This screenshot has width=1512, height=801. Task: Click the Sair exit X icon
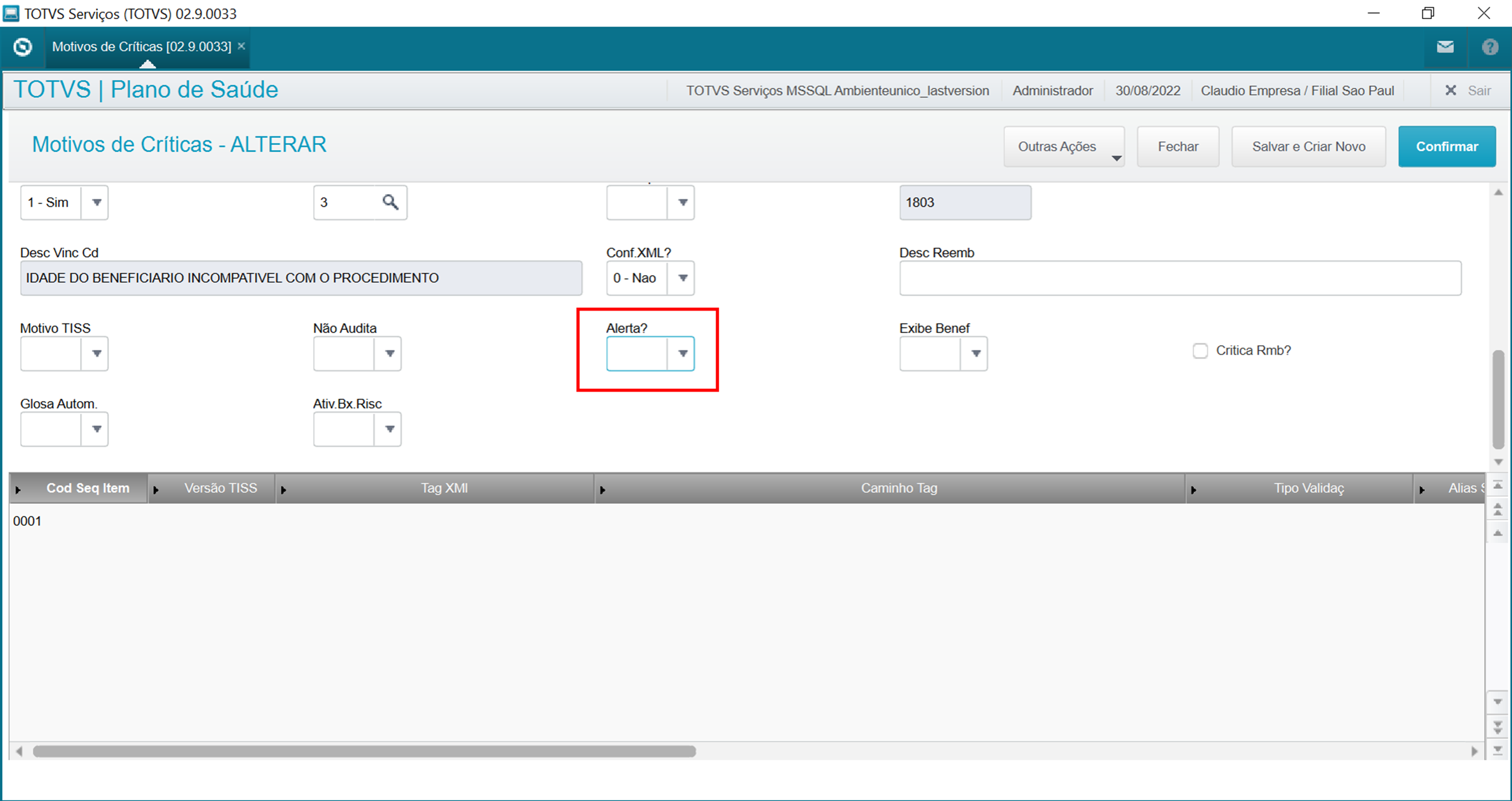click(x=1451, y=90)
